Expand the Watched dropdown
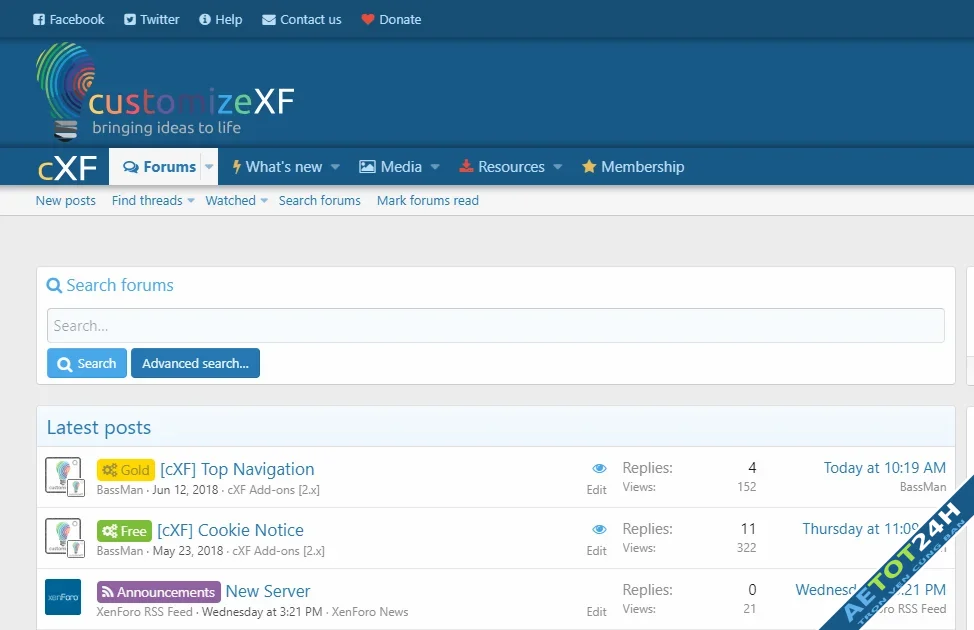 (263, 200)
